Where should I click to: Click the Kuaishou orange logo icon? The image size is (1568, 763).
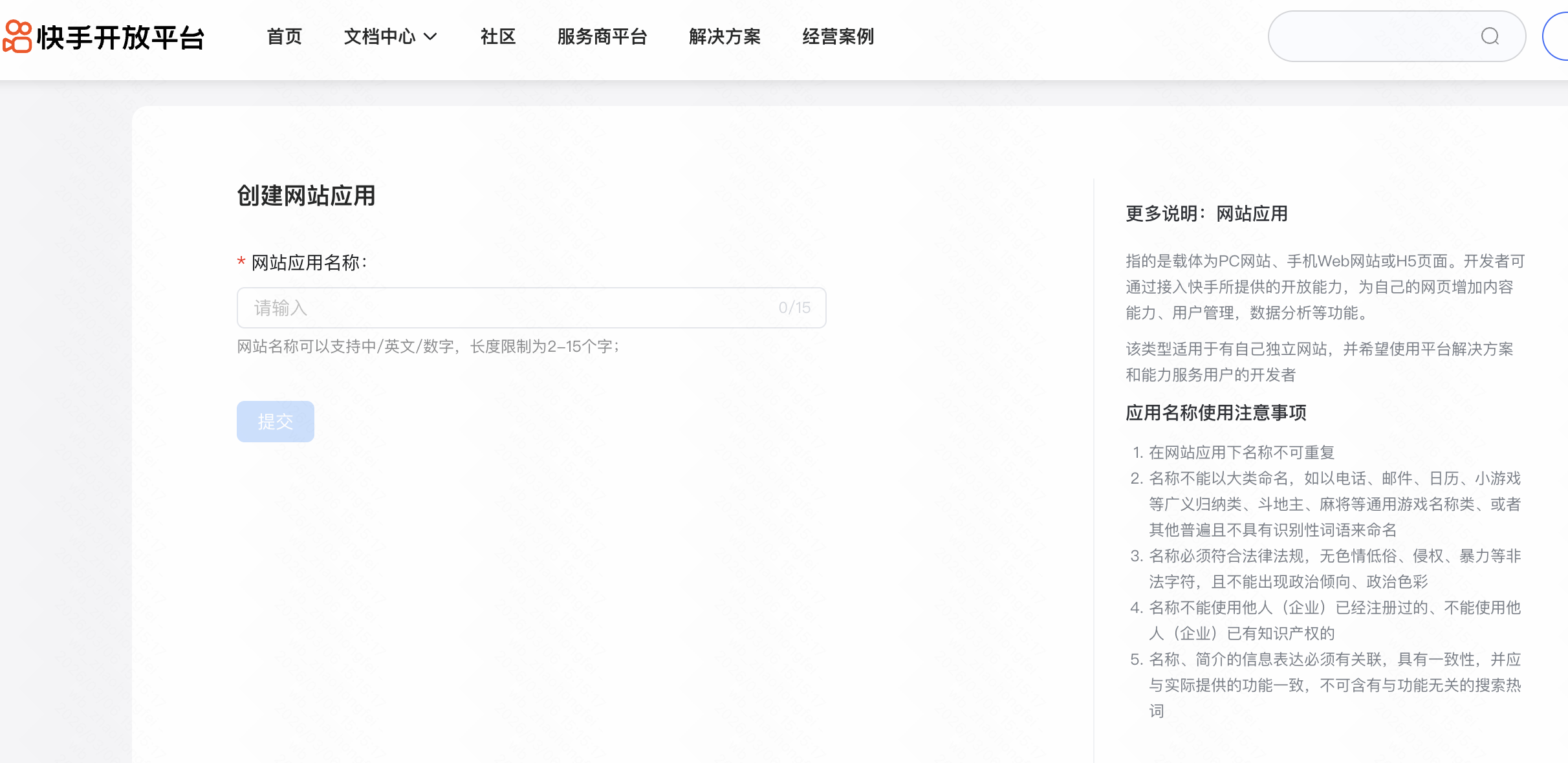17,36
